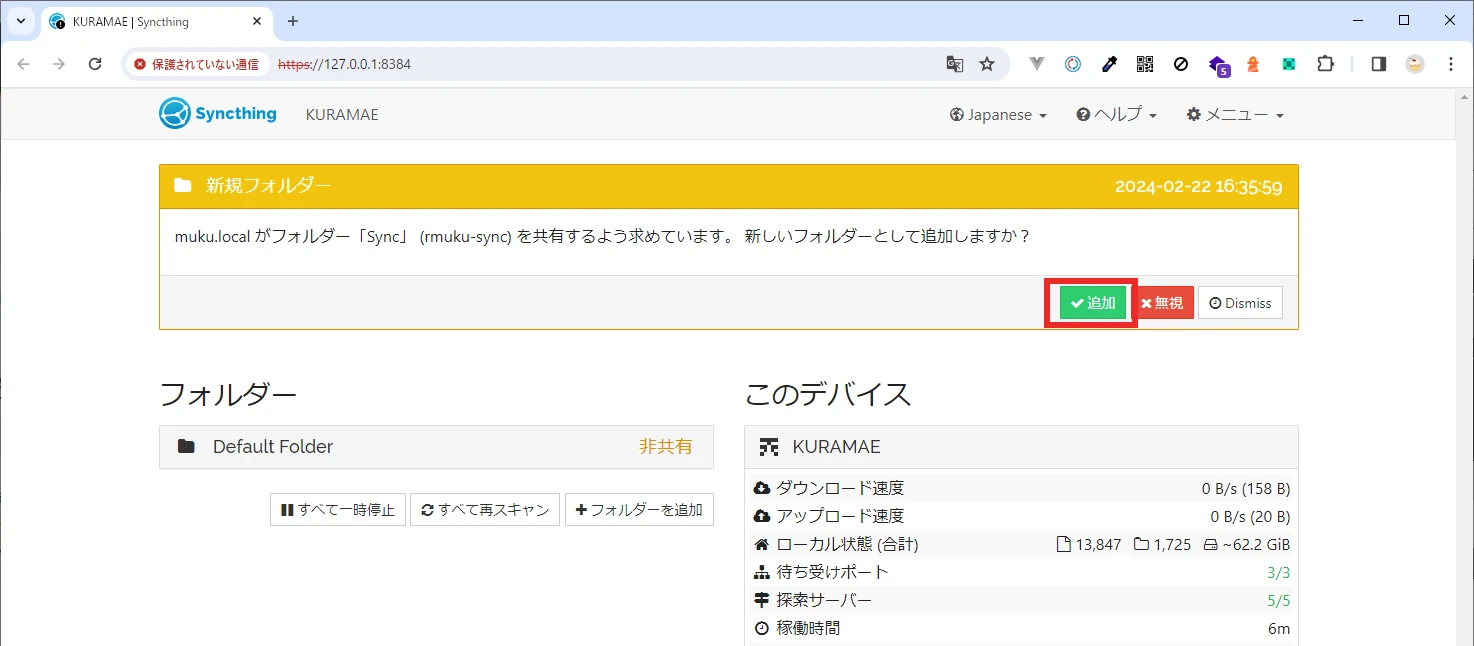Image resolution: width=1474 pixels, height=646 pixels.
Task: Click the 2024-02-22 16:35:59 timestamp
Action: click(x=1198, y=186)
